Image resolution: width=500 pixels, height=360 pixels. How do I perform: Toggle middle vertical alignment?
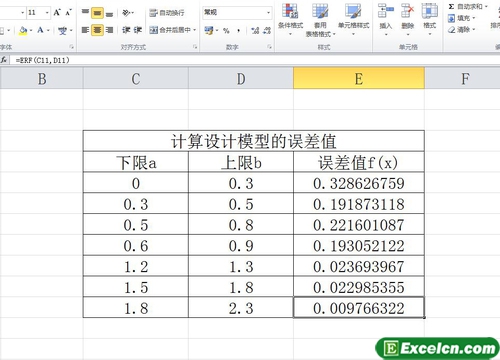[97, 13]
